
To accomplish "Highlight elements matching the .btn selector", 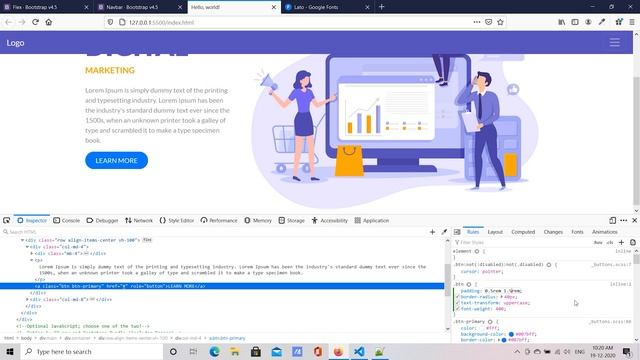I will [x=469, y=284].
